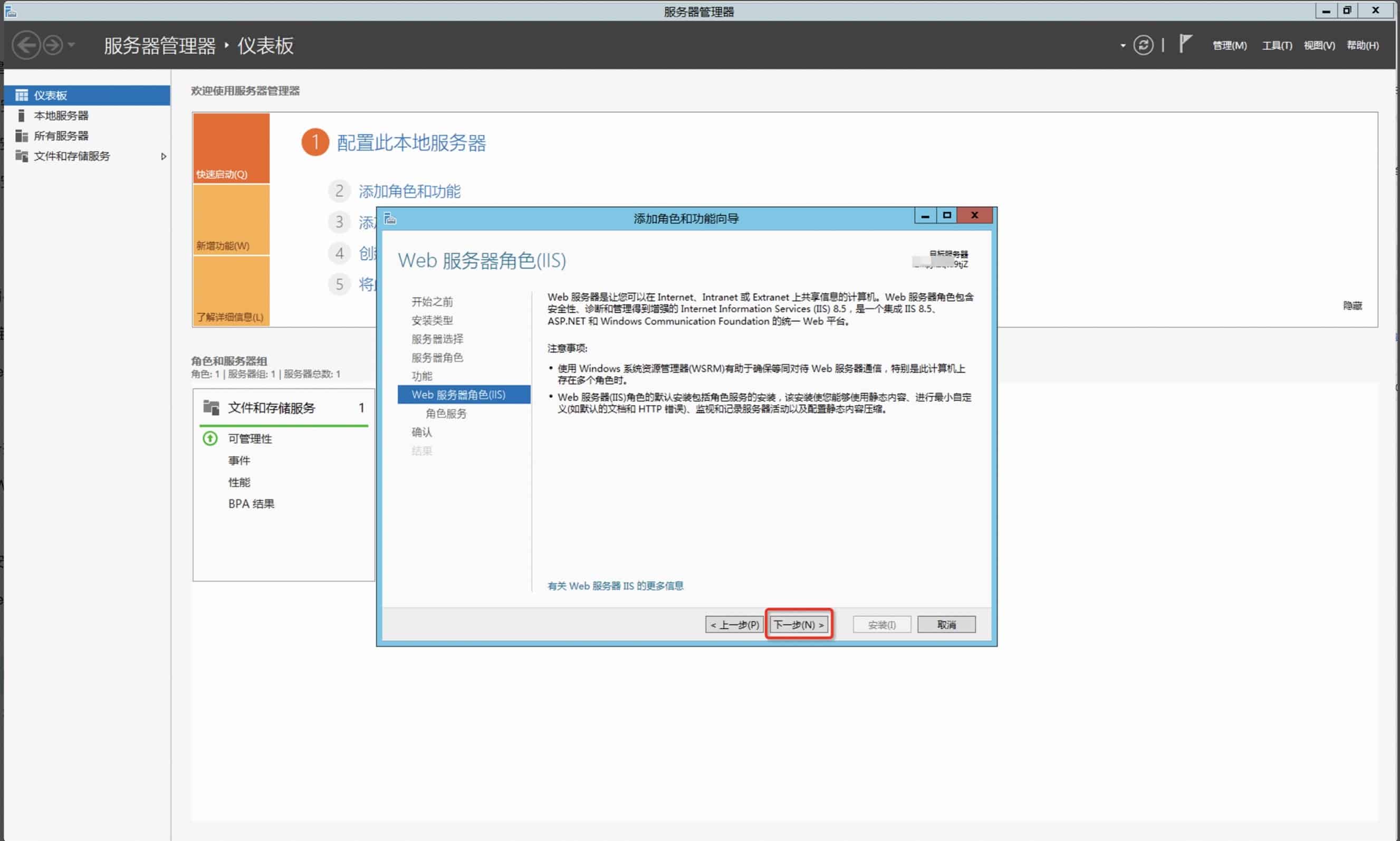Viewport: 1400px width, 841px height.
Task: Open the 管理(M) menu
Action: [x=1229, y=45]
